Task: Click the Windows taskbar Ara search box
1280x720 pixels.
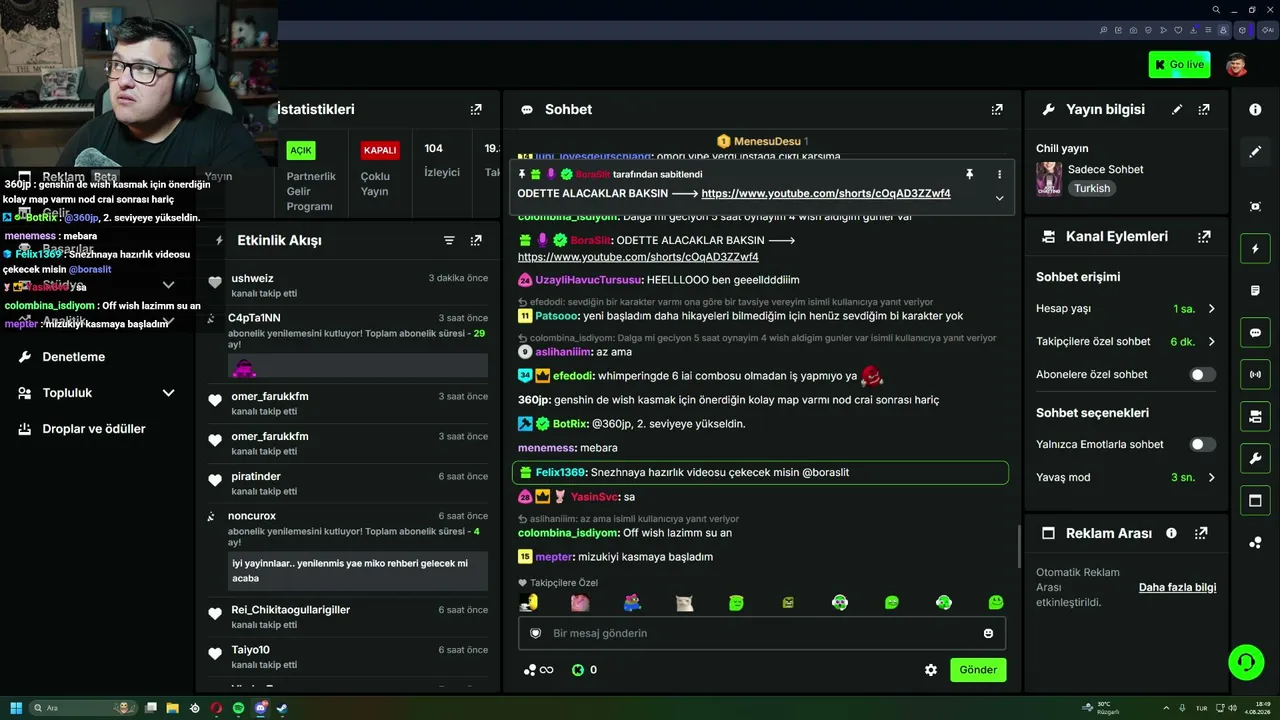Action: 84,708
